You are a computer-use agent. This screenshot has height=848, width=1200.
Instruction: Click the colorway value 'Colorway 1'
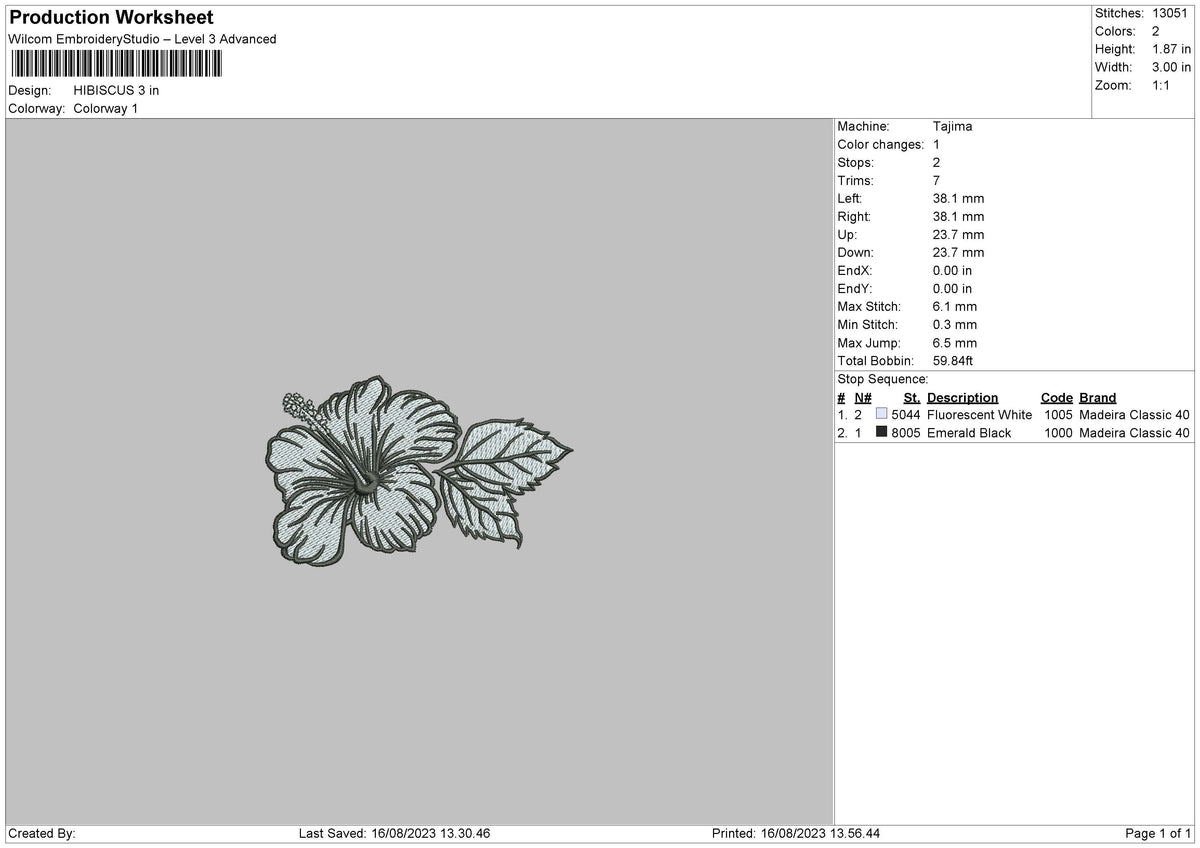click(106, 108)
